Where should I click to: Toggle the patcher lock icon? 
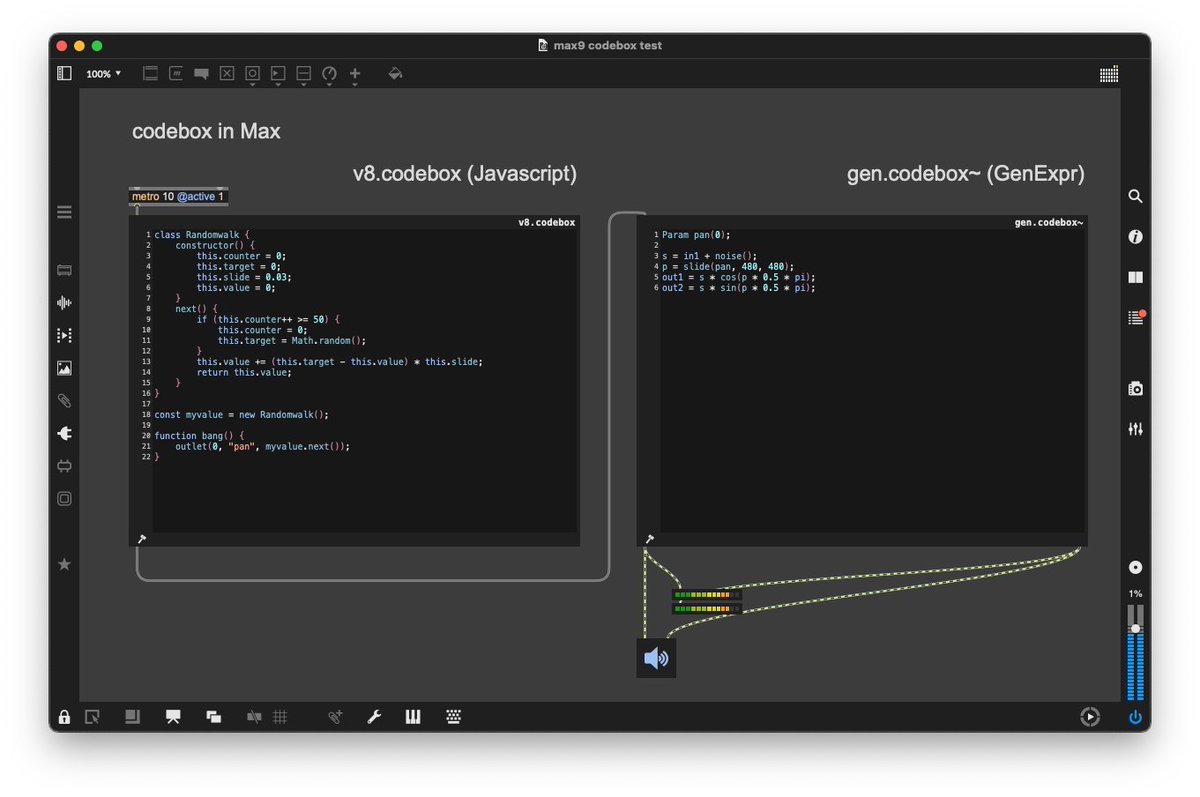64,717
